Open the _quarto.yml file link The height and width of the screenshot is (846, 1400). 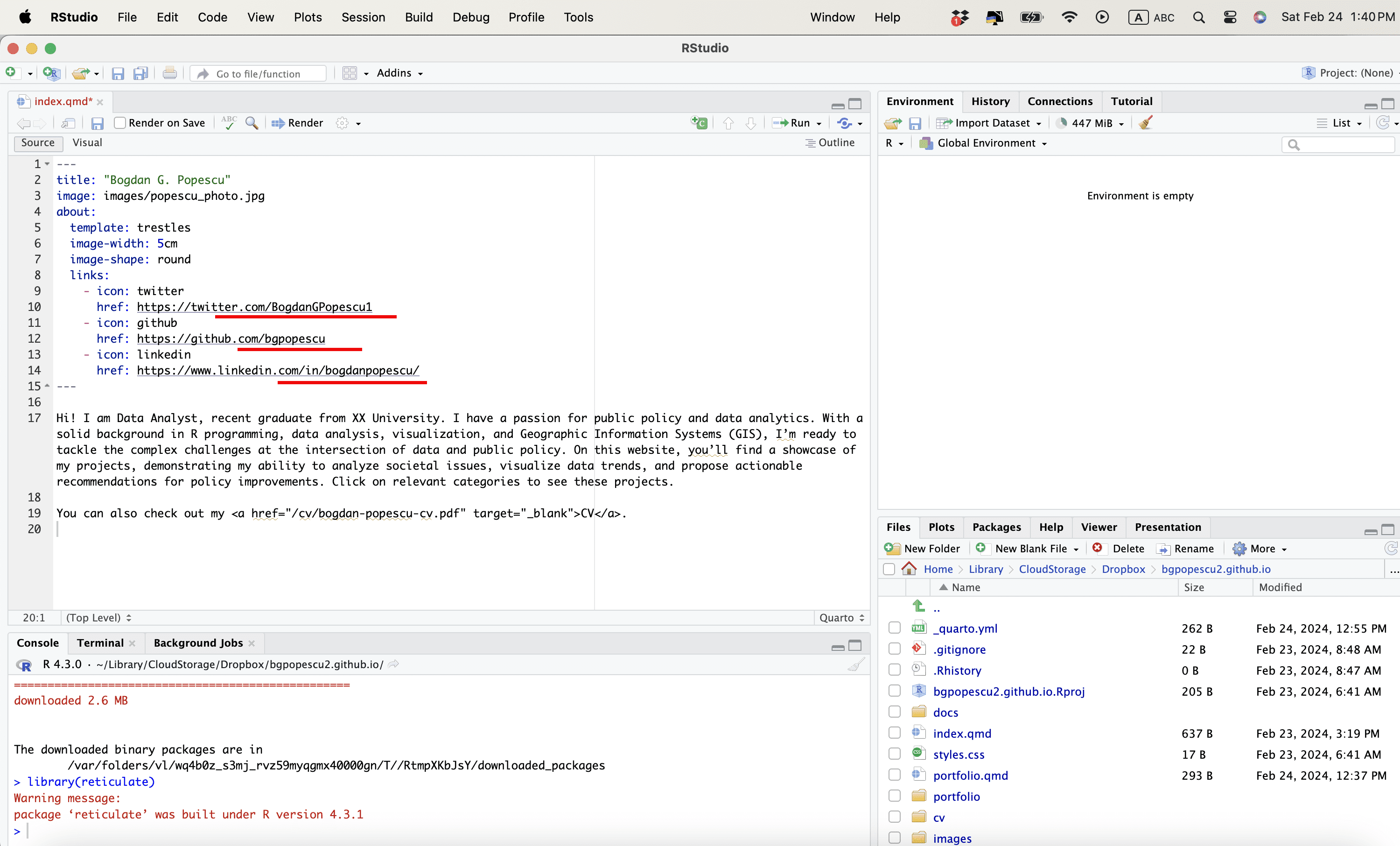point(965,628)
